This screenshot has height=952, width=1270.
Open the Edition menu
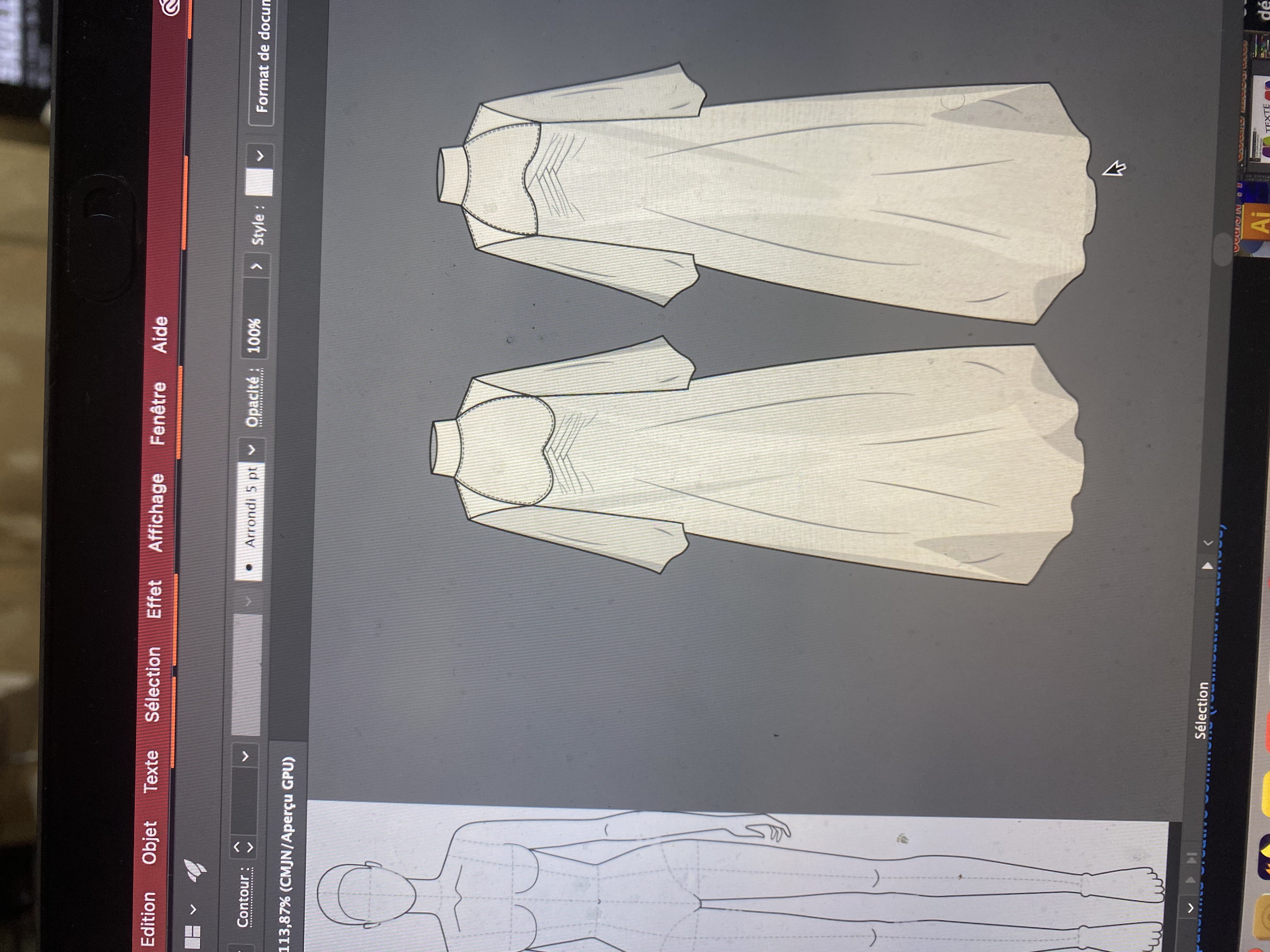pyautogui.click(x=147, y=919)
